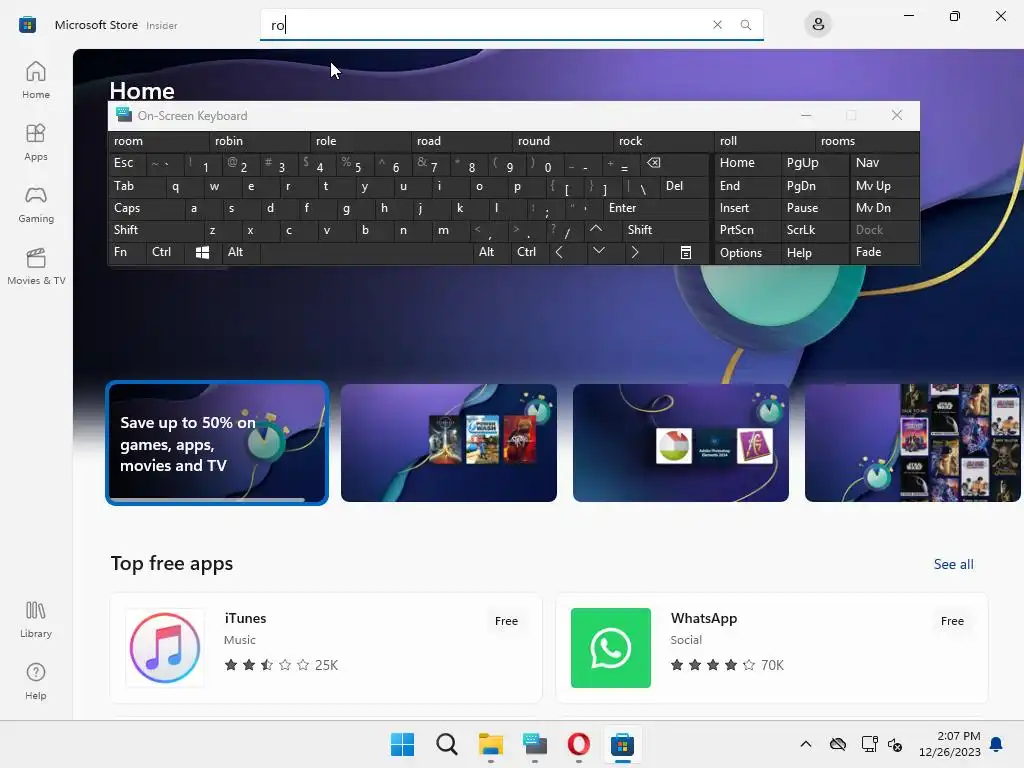The image size is (1024, 768).
Task: Show hidden icons chevron in system tray
Action: pyautogui.click(x=806, y=744)
